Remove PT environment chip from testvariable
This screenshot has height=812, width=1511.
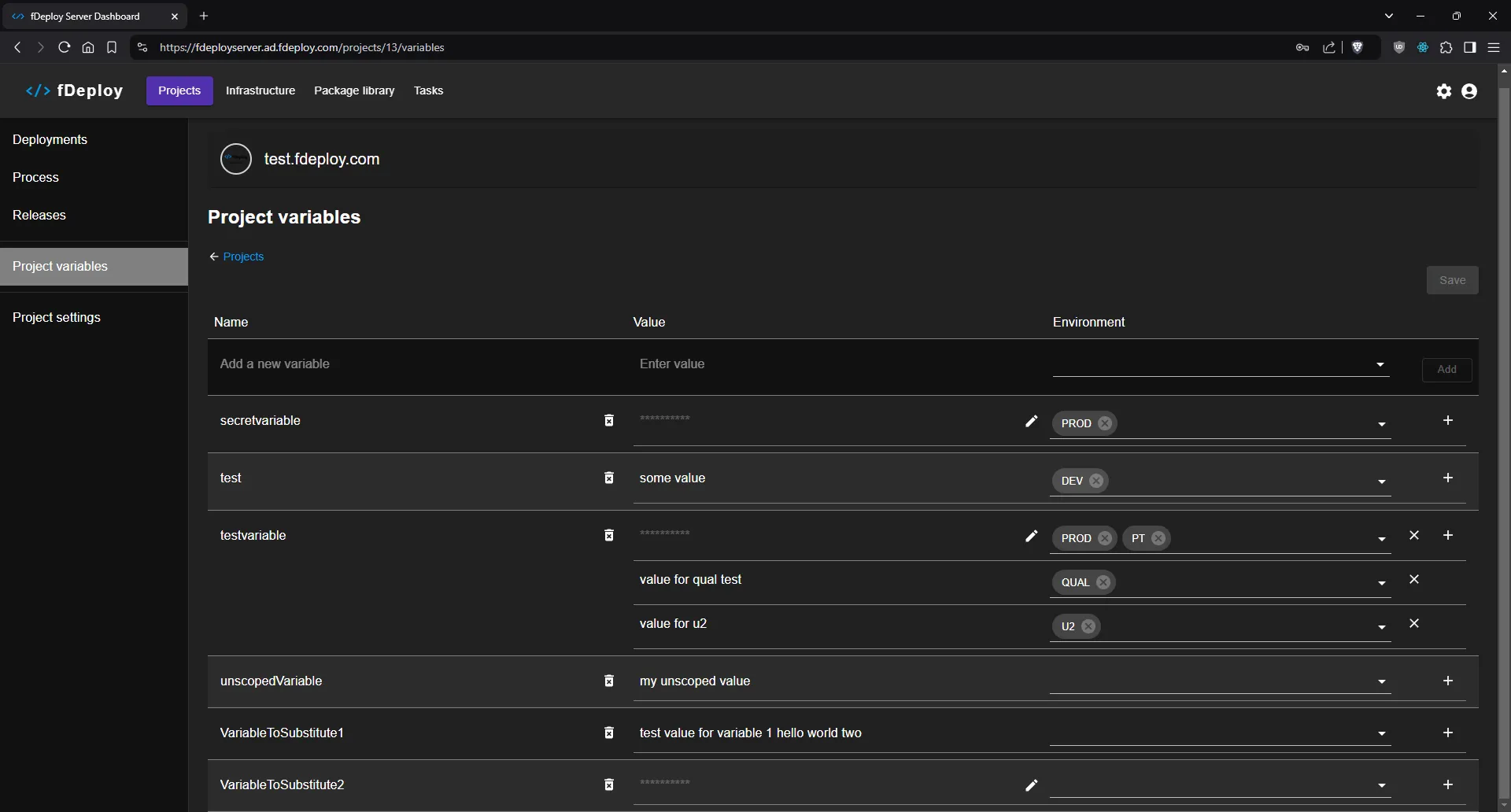[1159, 538]
